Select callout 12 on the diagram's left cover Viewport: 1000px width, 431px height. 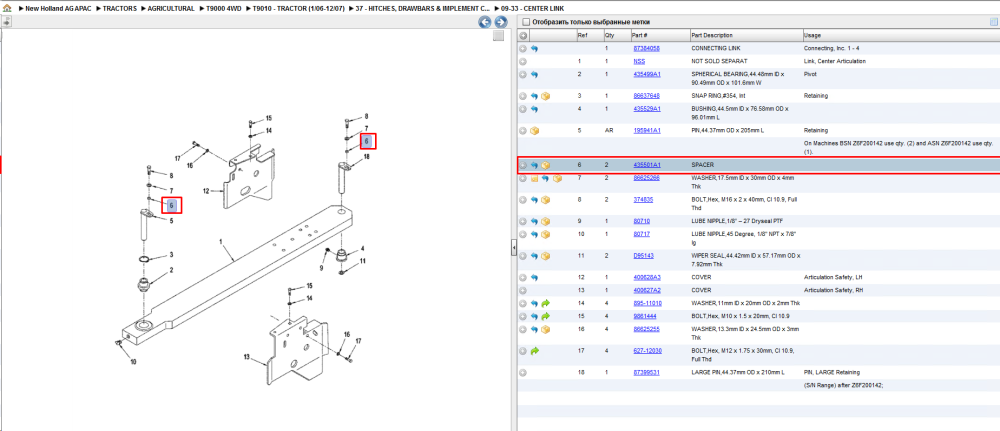tap(206, 191)
